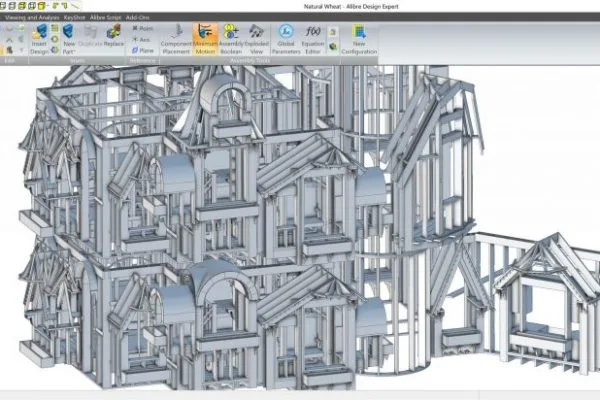Open the Alibre Script tab
600x400 pixels.
pos(105,18)
